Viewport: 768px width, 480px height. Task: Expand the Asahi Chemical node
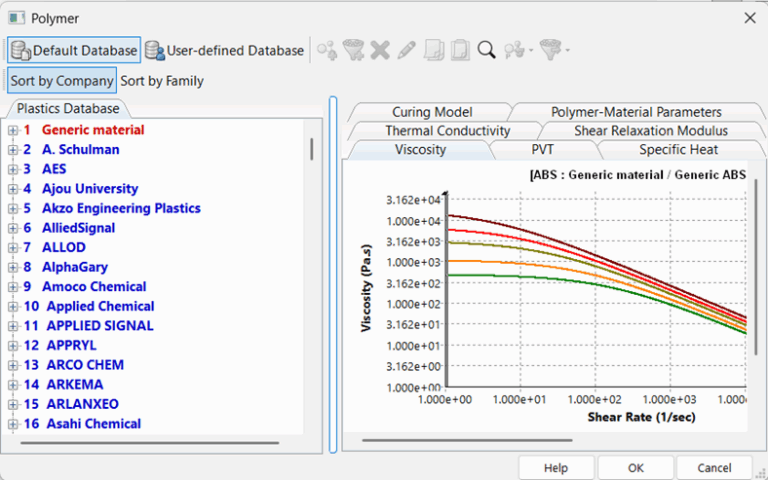point(13,424)
